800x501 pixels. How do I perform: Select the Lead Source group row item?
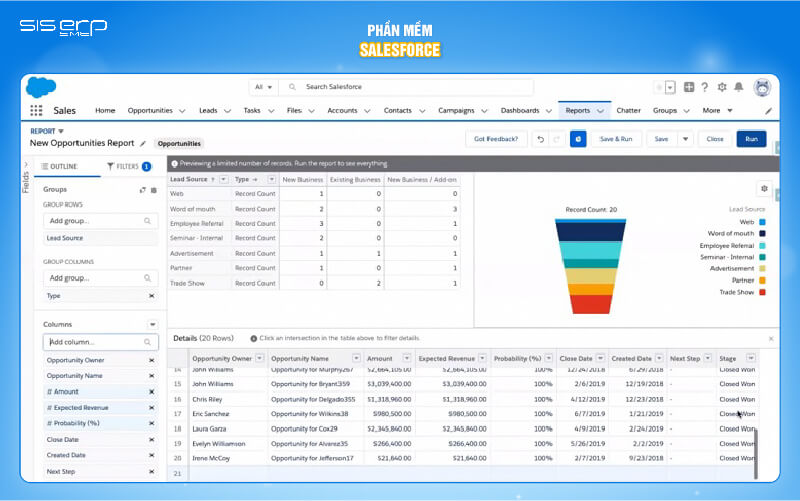[x=101, y=238]
